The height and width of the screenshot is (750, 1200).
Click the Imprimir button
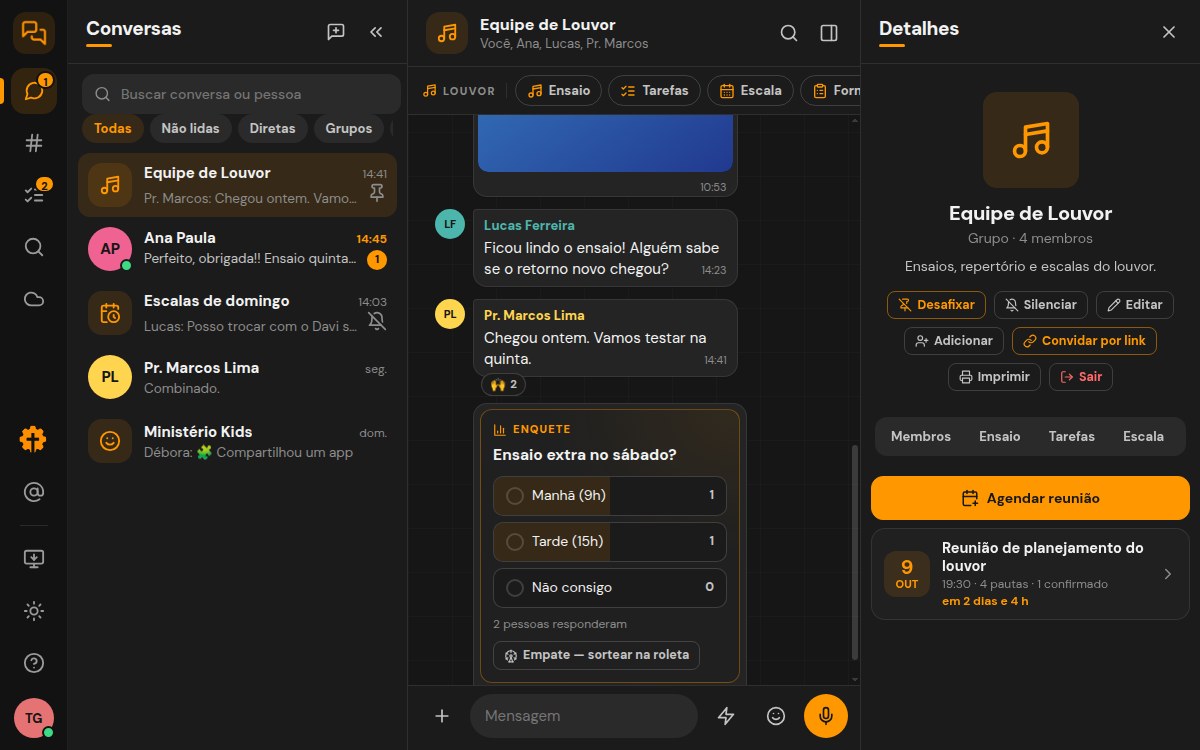pyautogui.click(x=995, y=376)
